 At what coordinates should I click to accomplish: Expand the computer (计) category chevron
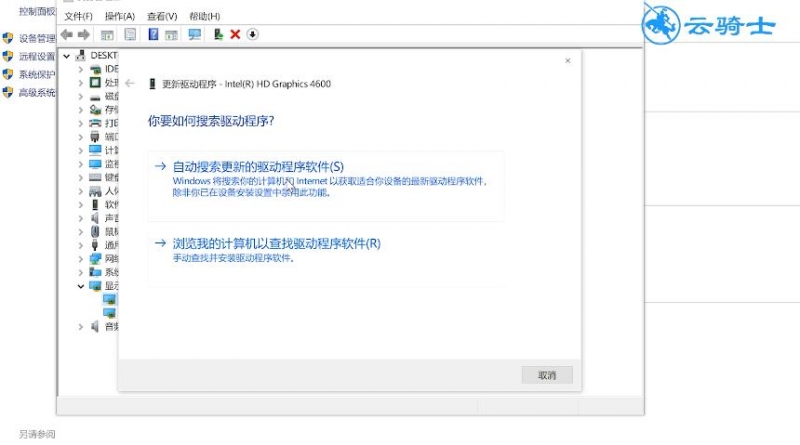[x=81, y=151]
